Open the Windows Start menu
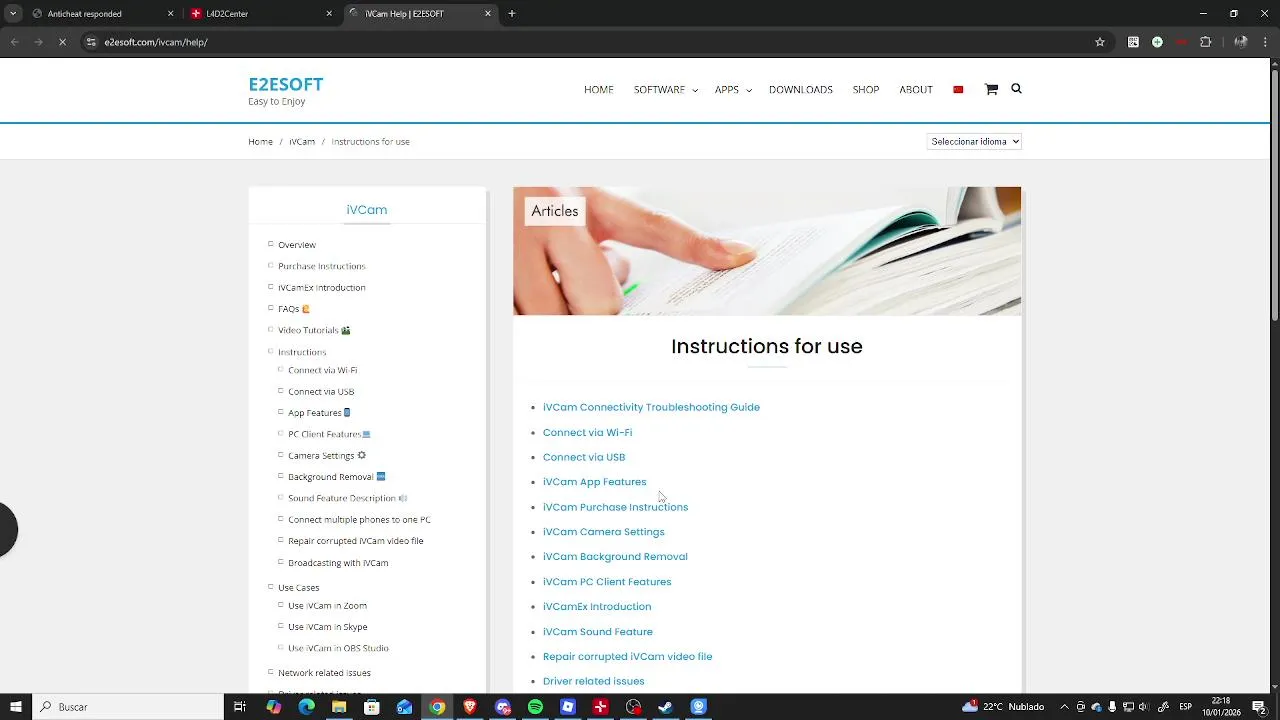1280x720 pixels. pyautogui.click(x=15, y=707)
